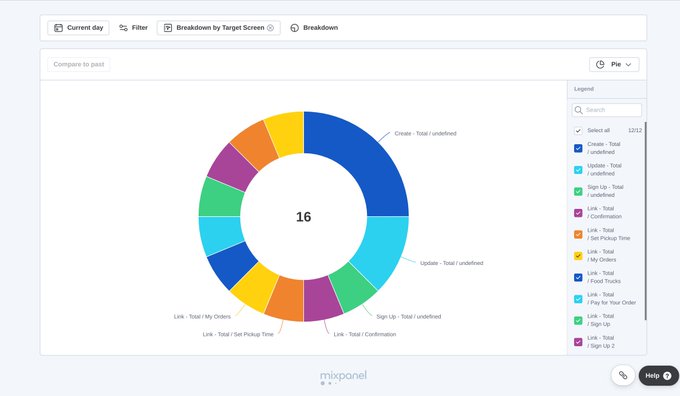Click the 'Link - Total / My Orders' chart label
Screen dimensions: 680x396
tap(202, 317)
